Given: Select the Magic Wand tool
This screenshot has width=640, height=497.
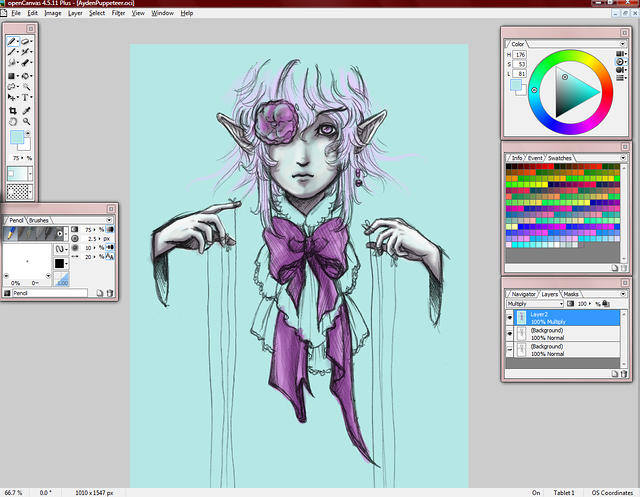Looking at the screenshot, I should [25, 87].
